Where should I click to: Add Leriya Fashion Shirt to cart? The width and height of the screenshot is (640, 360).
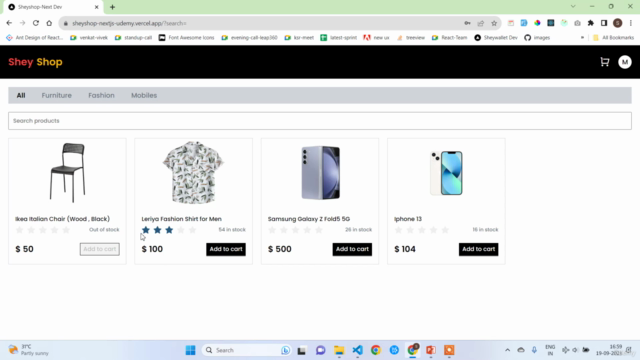tap(226, 249)
